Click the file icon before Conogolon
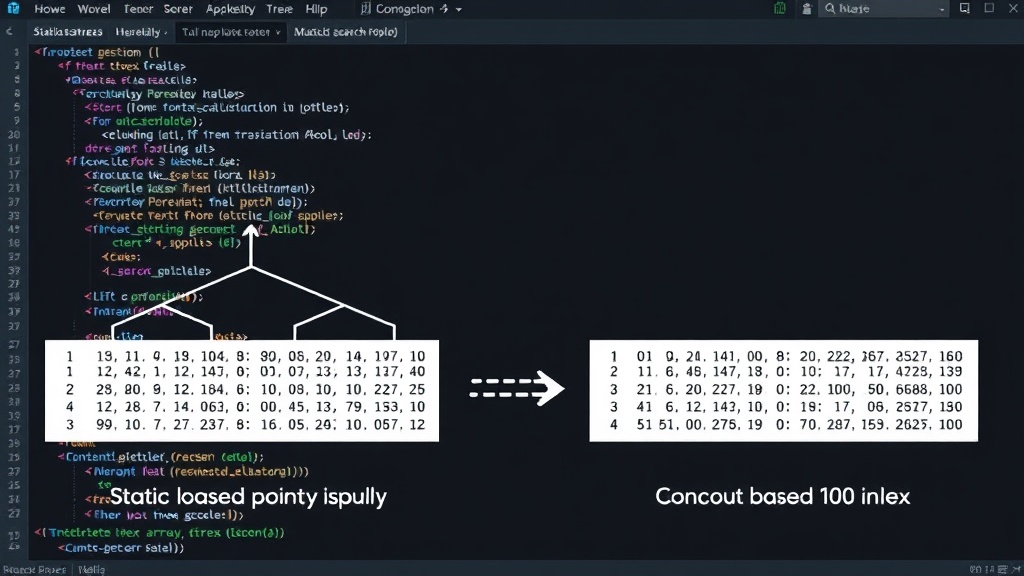Screen dimensions: 1024x576 pyautogui.click(x=366, y=8)
